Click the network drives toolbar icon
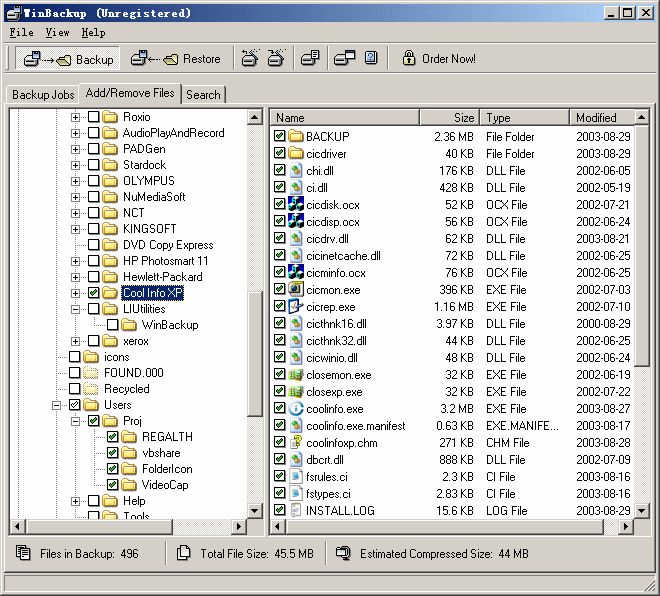The width and height of the screenshot is (660, 596). (x=344, y=58)
